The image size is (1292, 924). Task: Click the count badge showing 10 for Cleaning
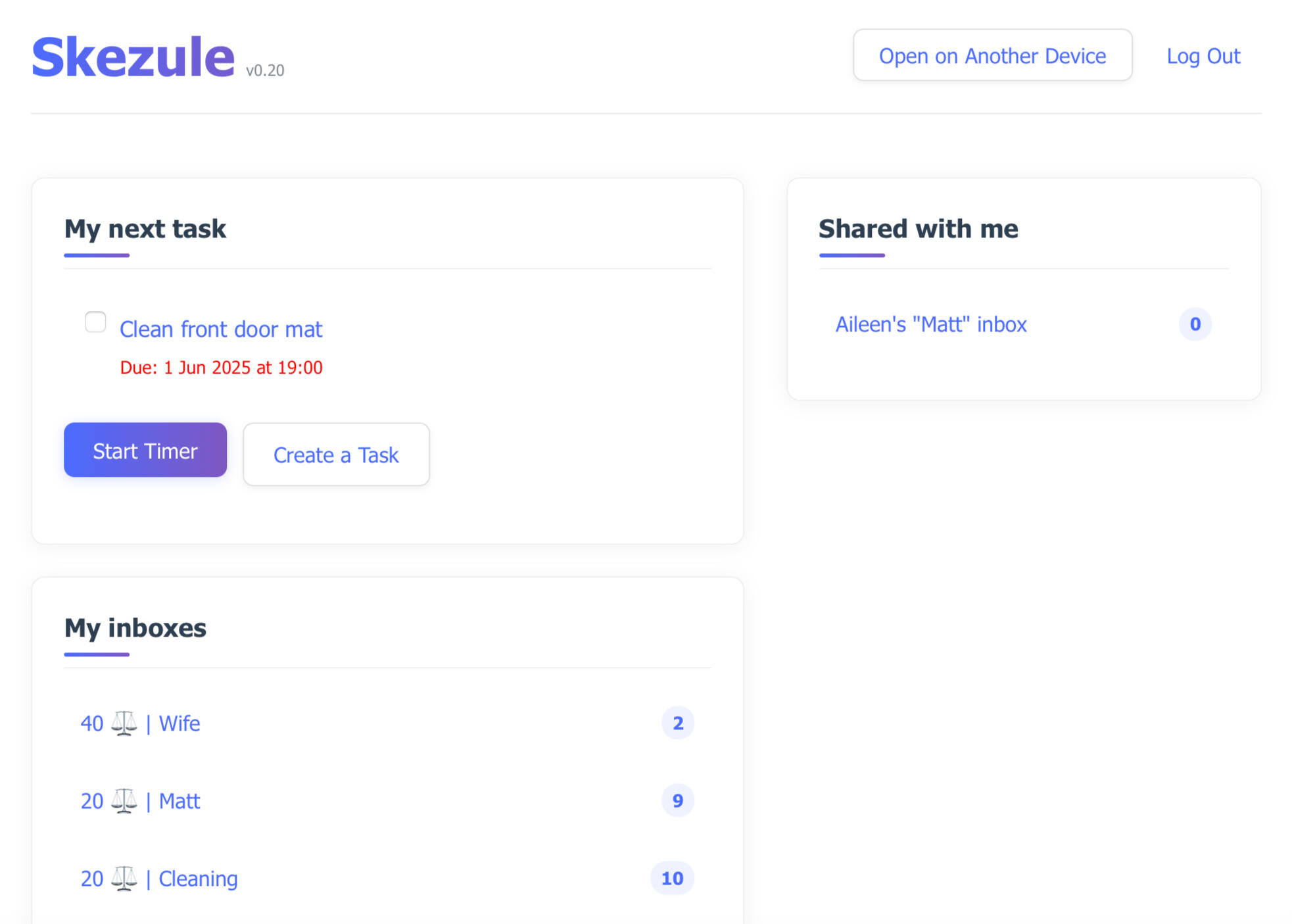point(672,878)
